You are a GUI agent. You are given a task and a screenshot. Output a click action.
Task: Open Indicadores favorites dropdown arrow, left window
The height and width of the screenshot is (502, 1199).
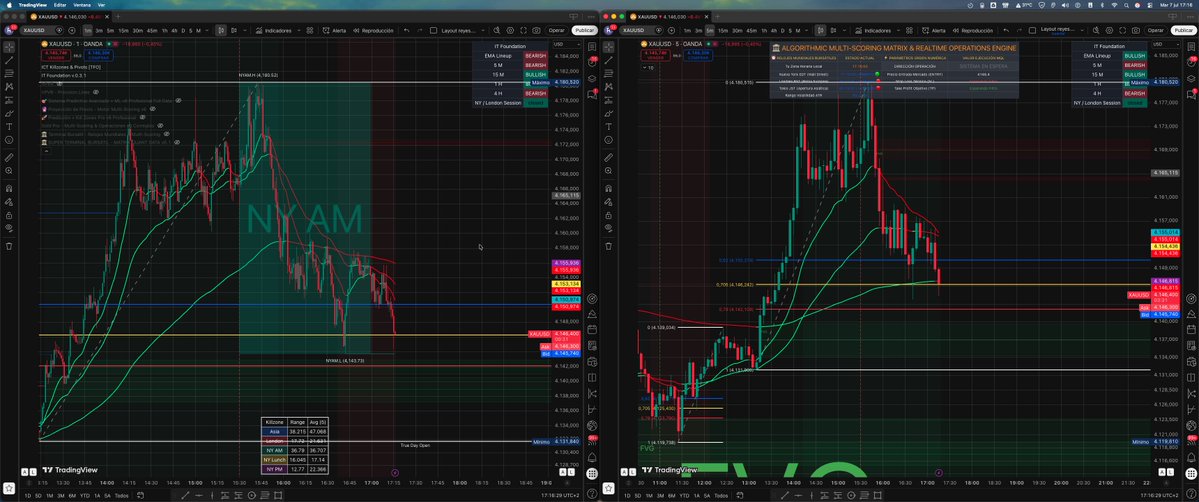point(297,31)
